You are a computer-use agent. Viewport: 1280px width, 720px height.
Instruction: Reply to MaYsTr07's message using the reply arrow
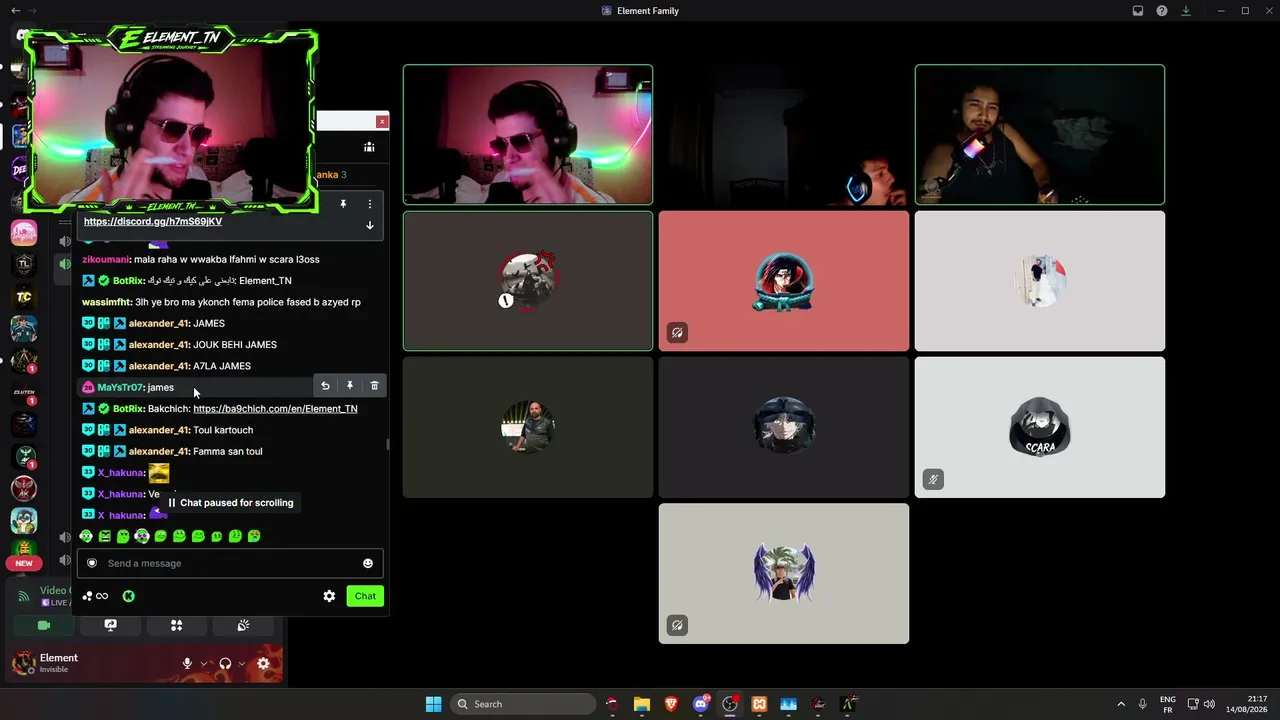[x=325, y=386]
